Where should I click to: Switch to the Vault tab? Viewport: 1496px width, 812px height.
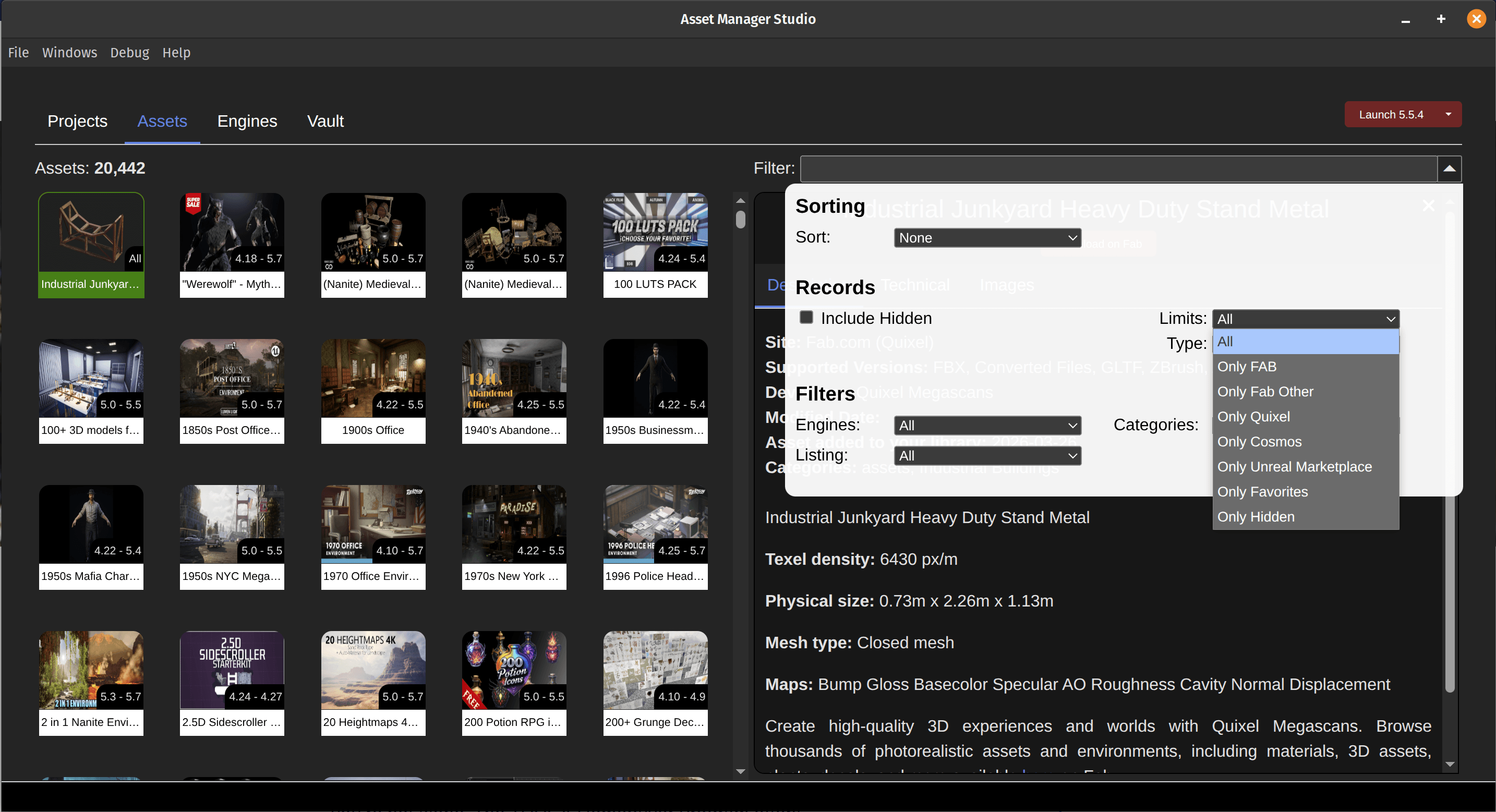[325, 121]
